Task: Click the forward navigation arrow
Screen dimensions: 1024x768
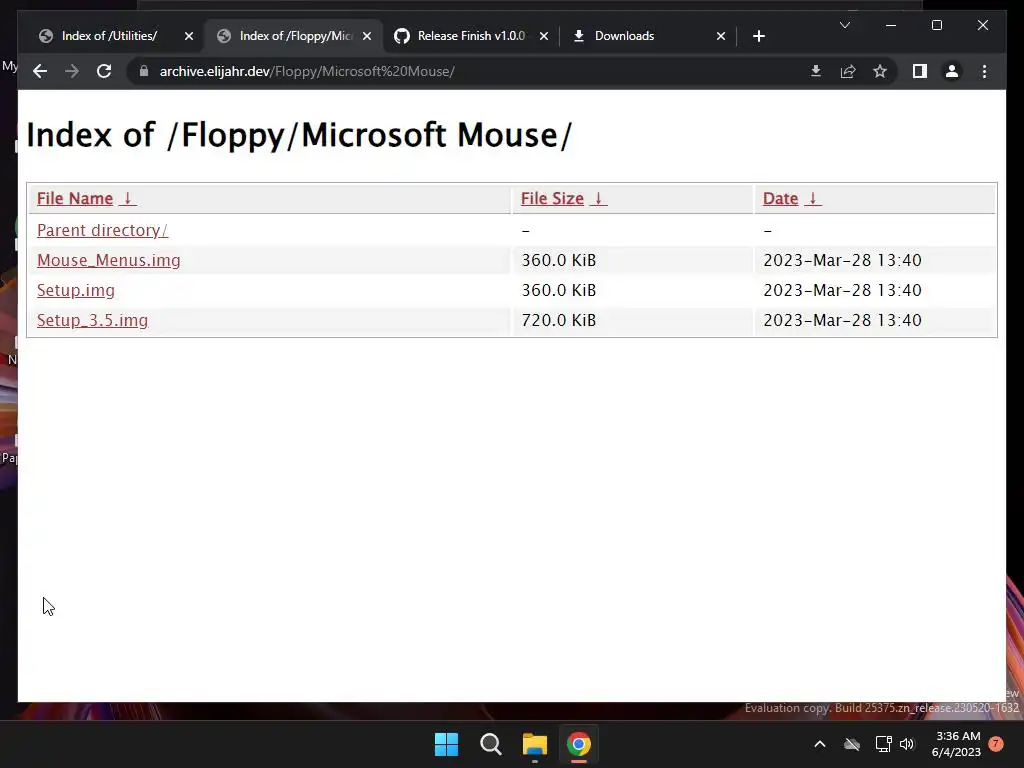Action: click(x=72, y=71)
